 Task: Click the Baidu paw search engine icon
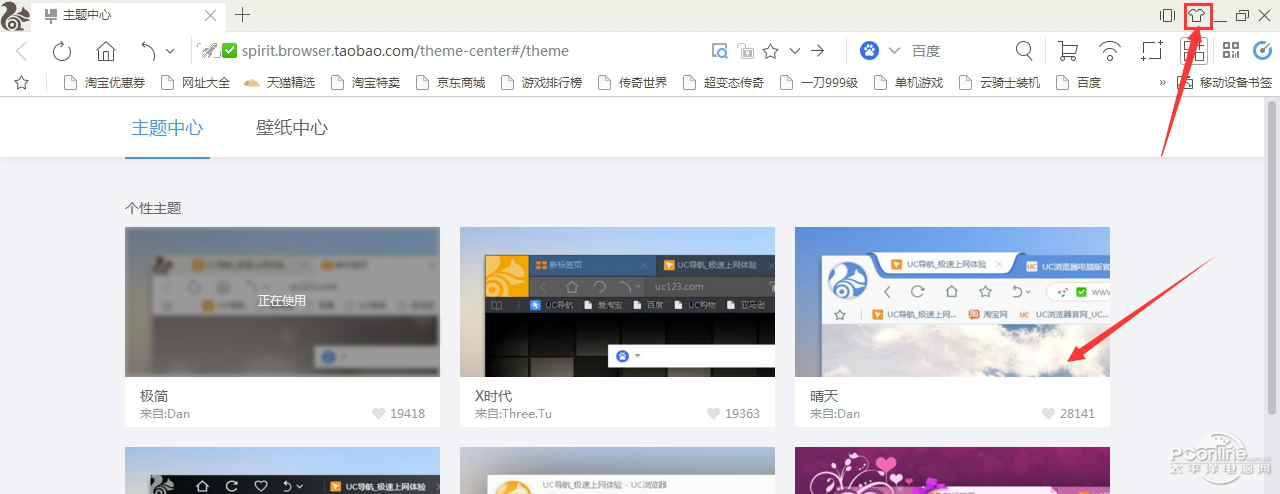click(x=869, y=50)
